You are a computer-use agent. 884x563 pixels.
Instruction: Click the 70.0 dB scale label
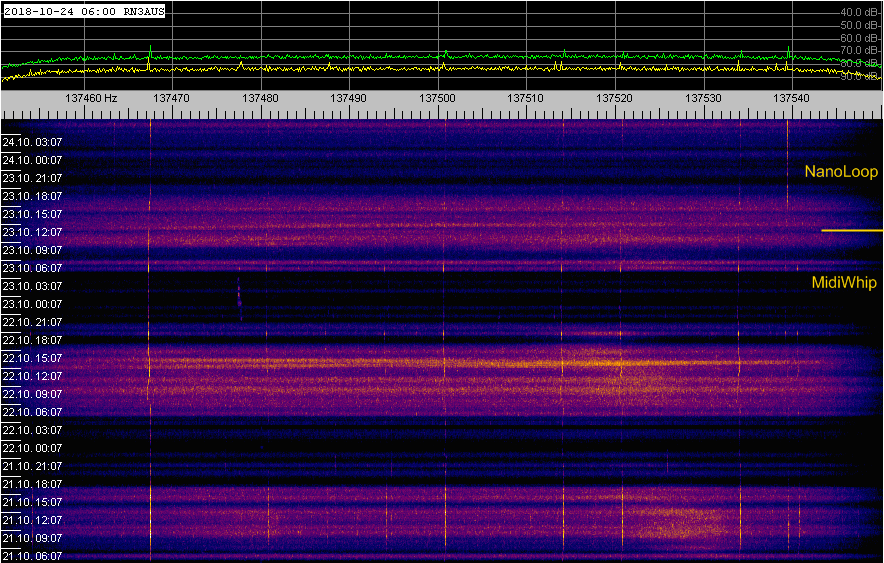tap(859, 50)
